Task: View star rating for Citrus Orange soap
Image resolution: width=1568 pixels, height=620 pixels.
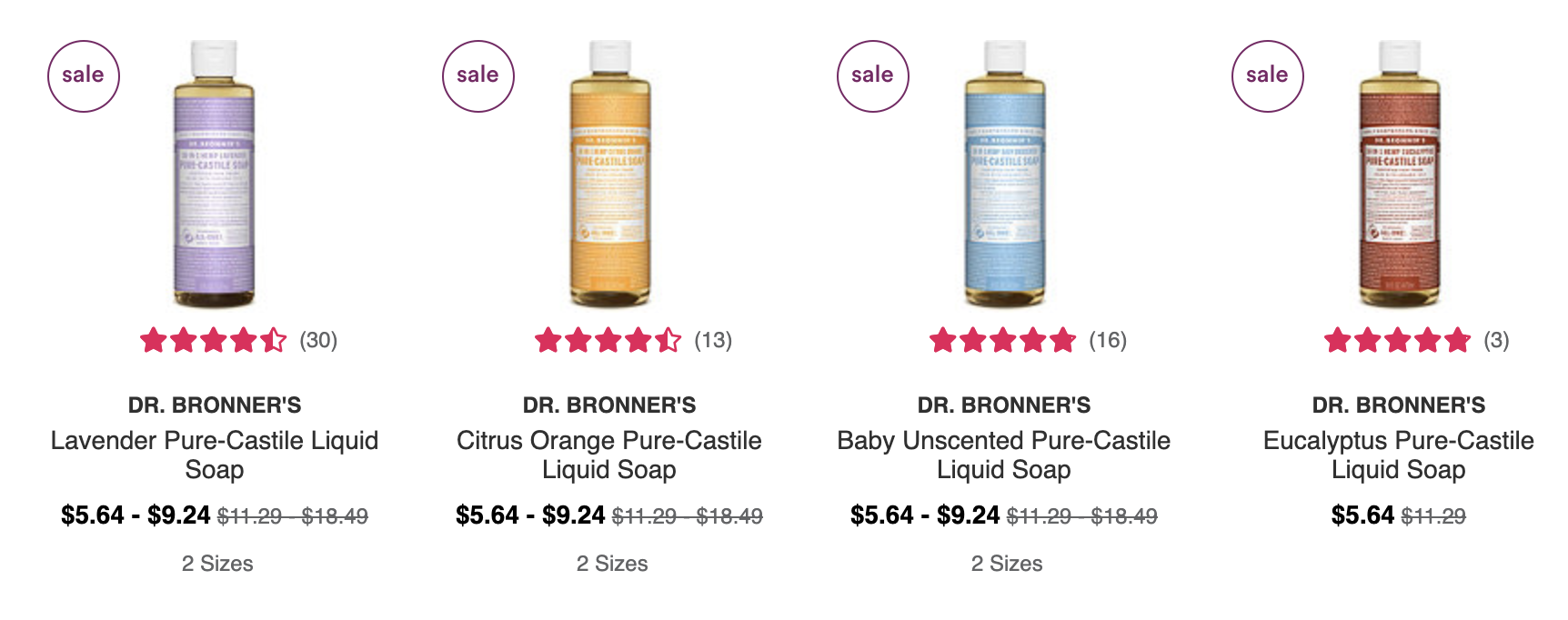Action: (608, 341)
